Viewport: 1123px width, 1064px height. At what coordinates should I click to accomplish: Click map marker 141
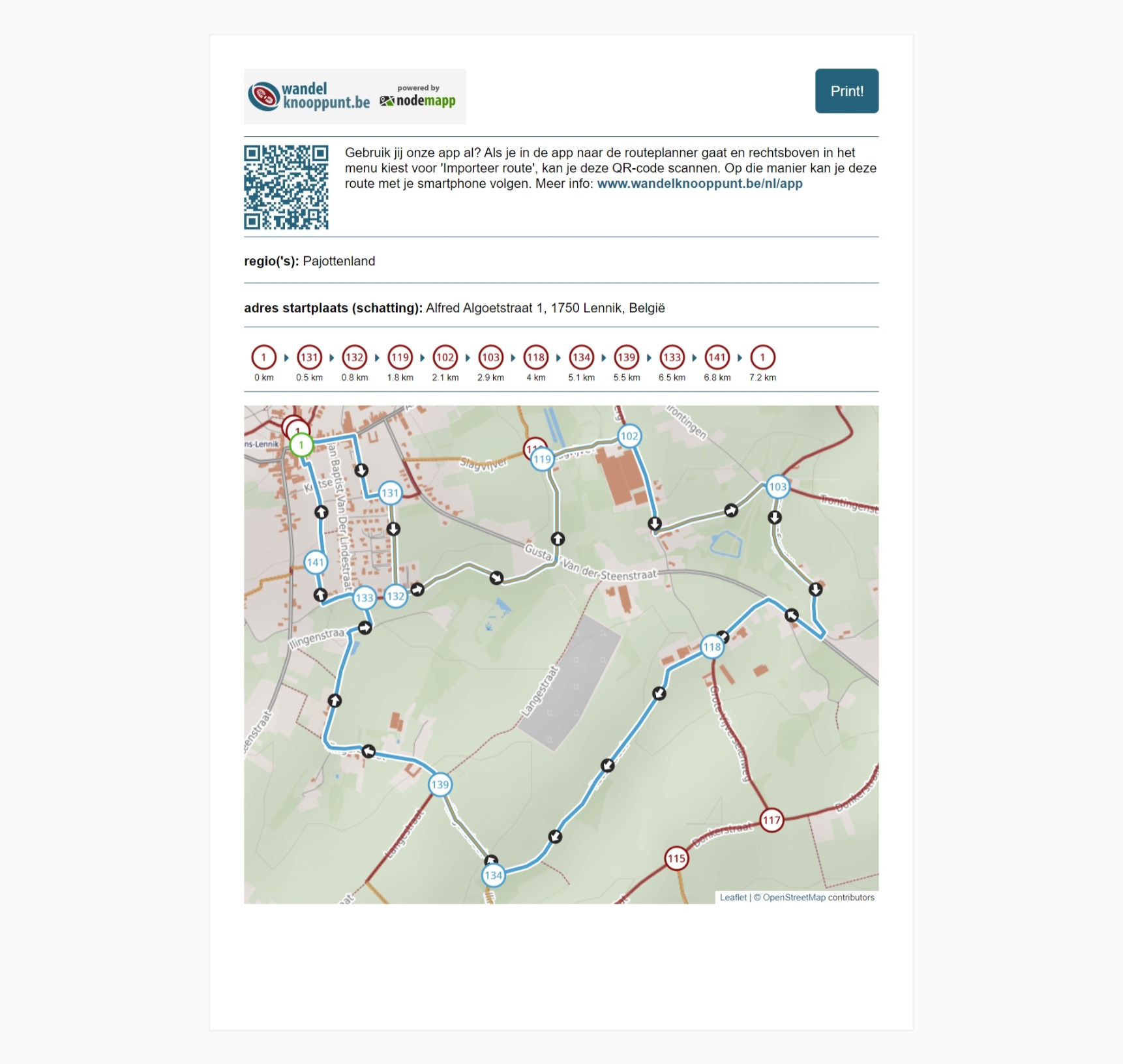click(x=316, y=562)
